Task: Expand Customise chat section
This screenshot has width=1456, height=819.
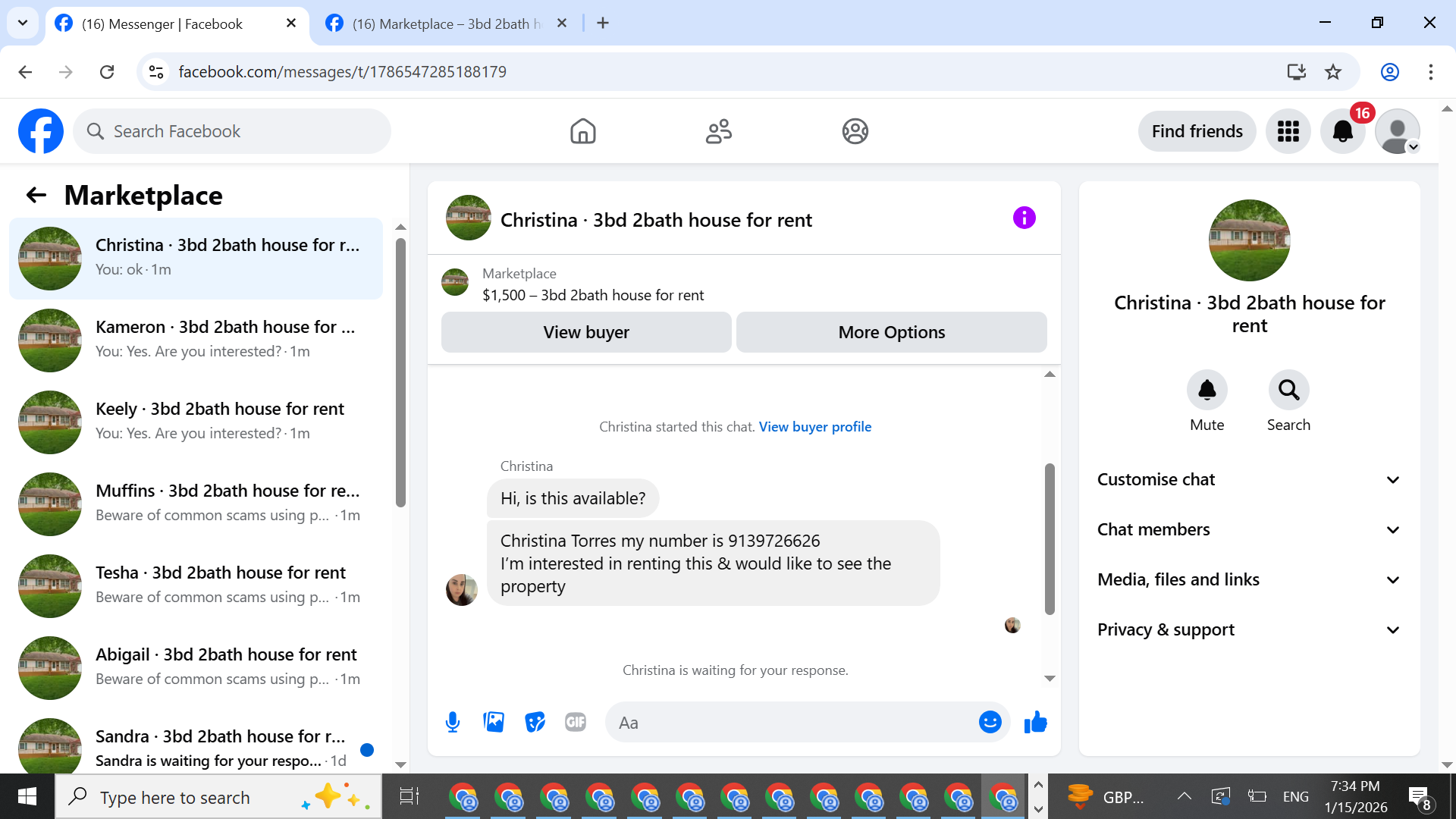Action: [1249, 479]
